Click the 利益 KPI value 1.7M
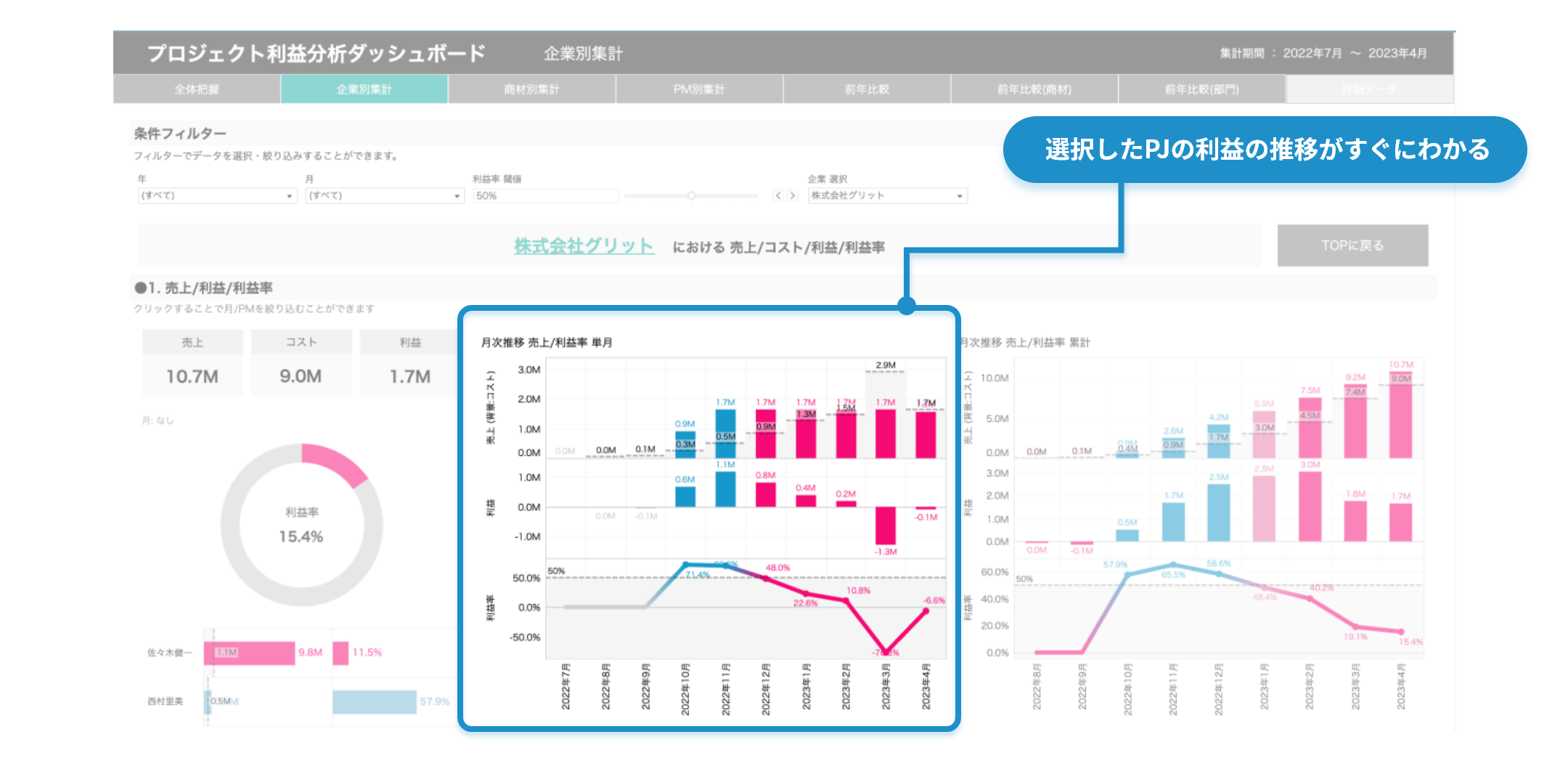The width and height of the screenshot is (1568, 761). coord(410,376)
